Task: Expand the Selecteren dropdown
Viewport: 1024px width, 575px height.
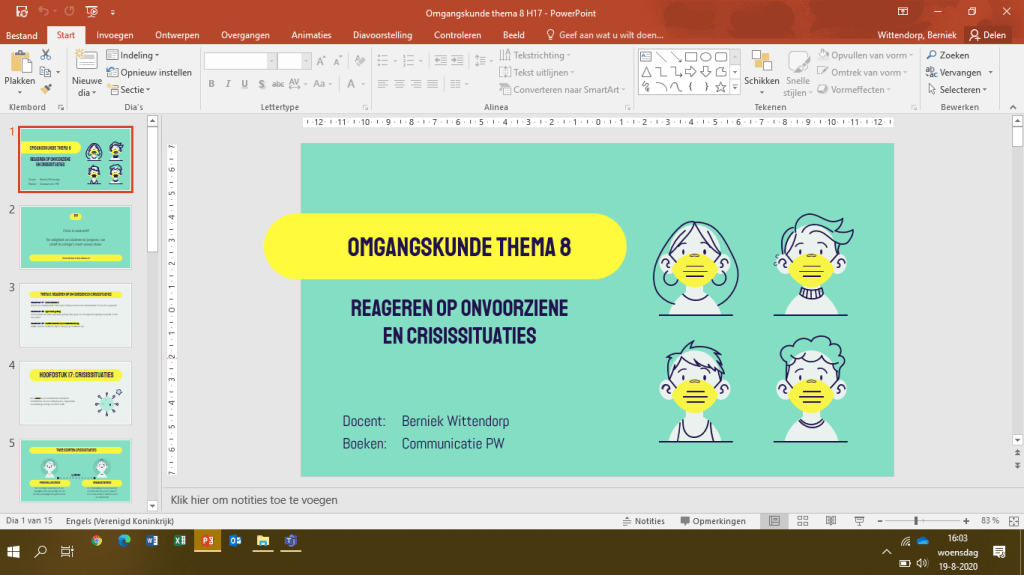Action: pos(962,89)
